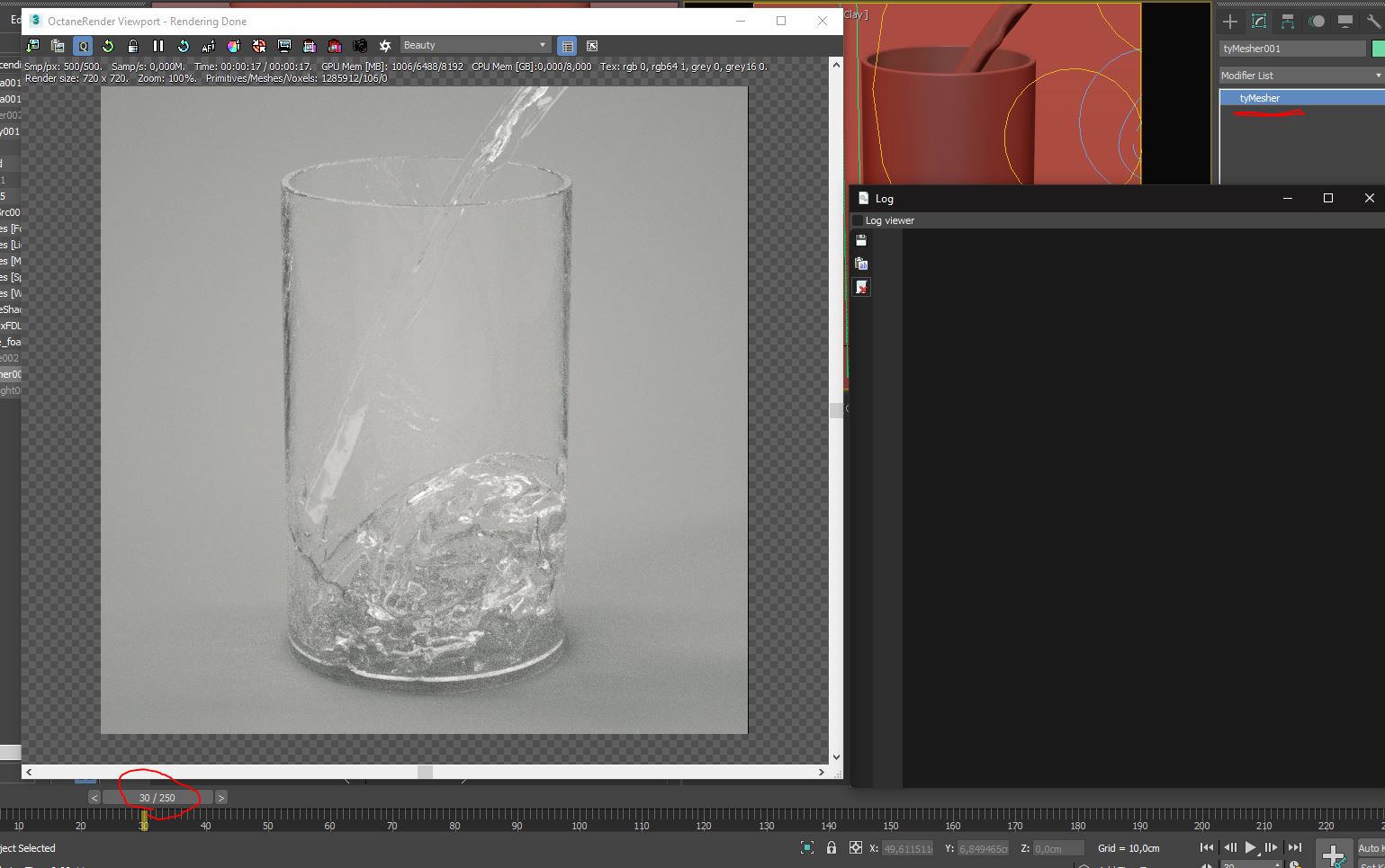Toggle the viewport lock padlock in Octane toolbar

[x=133, y=46]
